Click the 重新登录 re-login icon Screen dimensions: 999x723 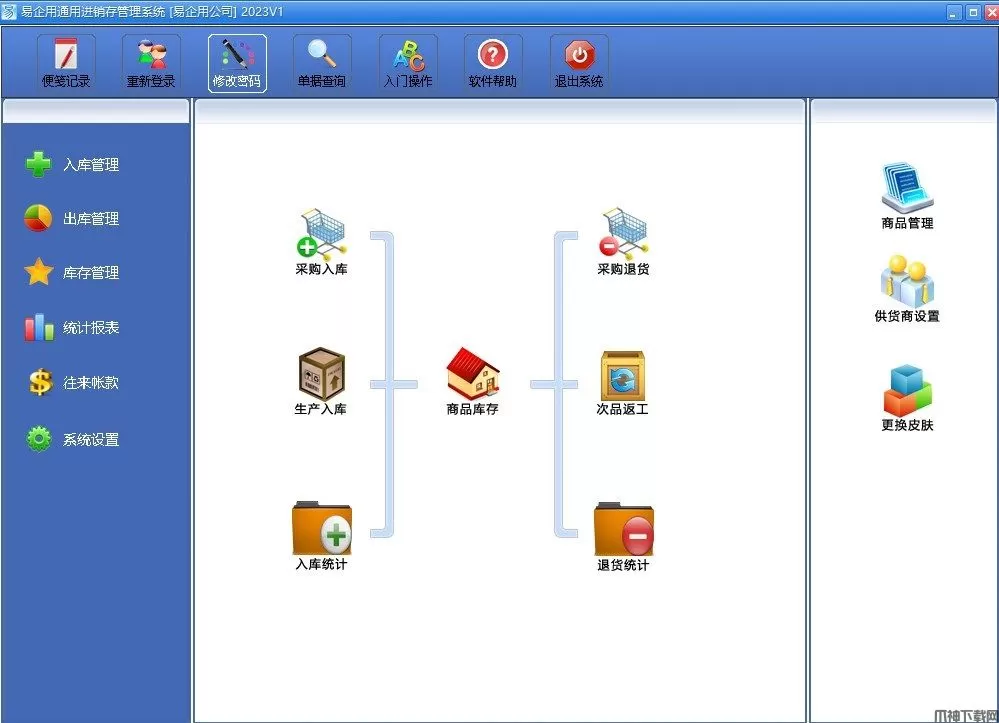coord(151,63)
